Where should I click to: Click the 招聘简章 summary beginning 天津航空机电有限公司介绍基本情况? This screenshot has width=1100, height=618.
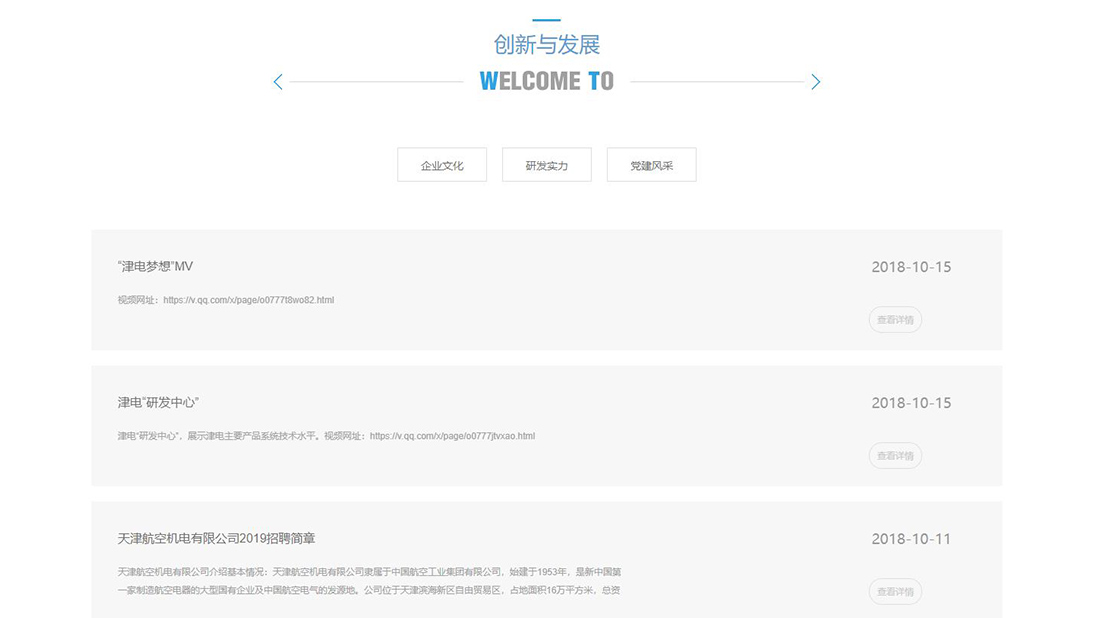(x=369, y=581)
